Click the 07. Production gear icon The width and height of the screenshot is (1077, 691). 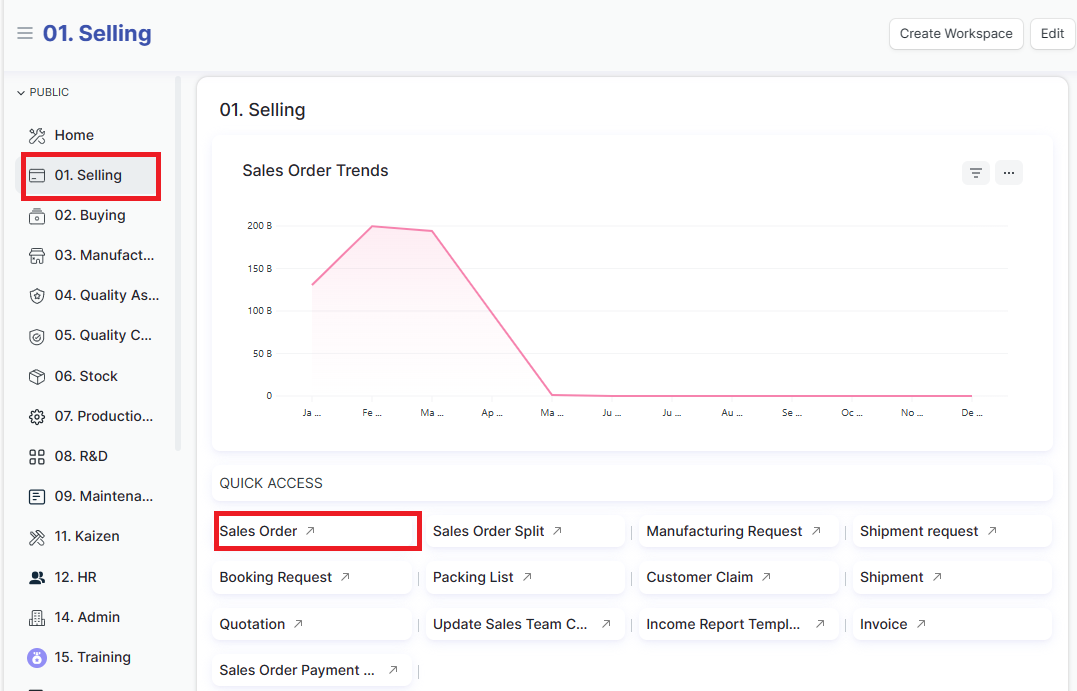tap(37, 417)
